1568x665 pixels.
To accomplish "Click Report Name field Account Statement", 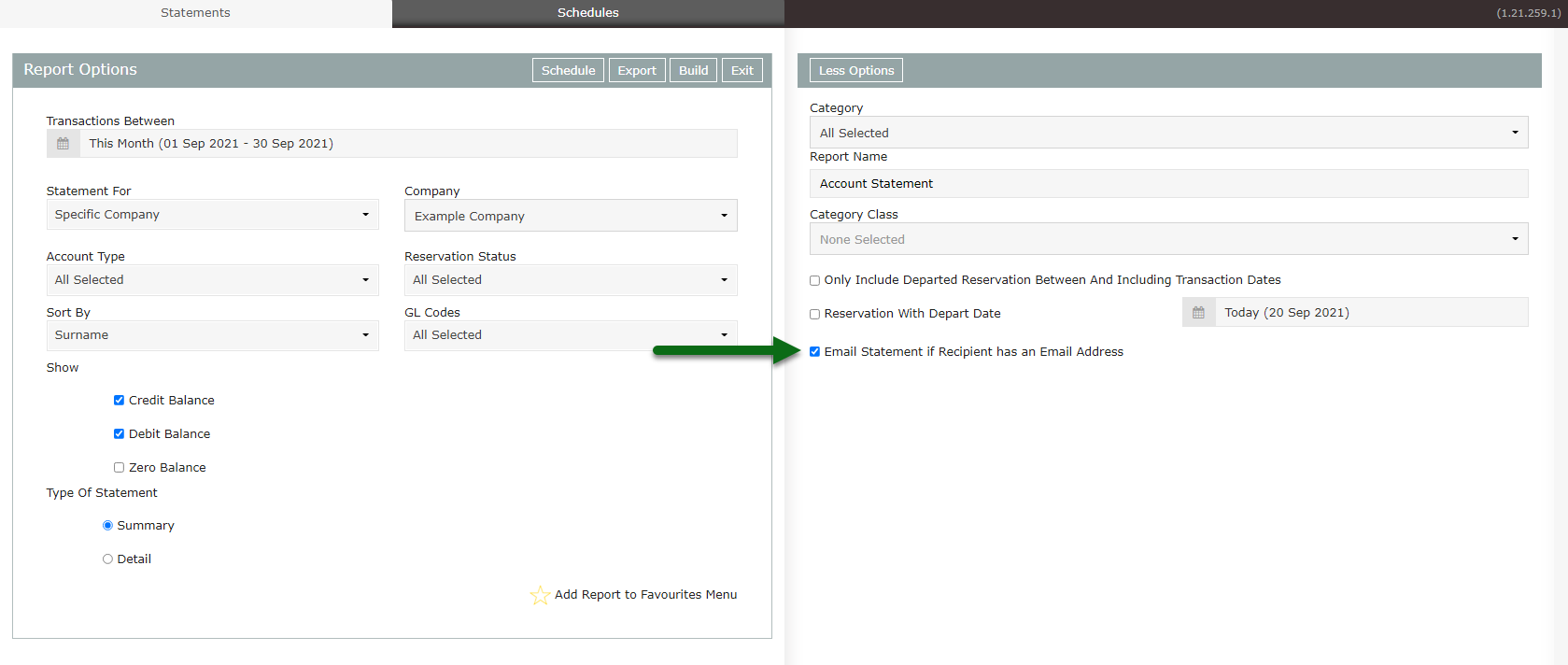I will [1169, 184].
